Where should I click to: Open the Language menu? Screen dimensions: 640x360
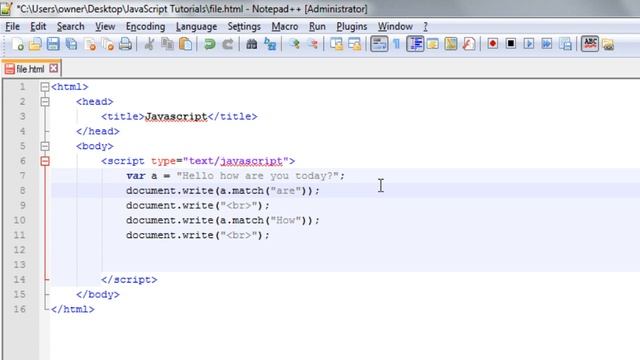(196, 27)
